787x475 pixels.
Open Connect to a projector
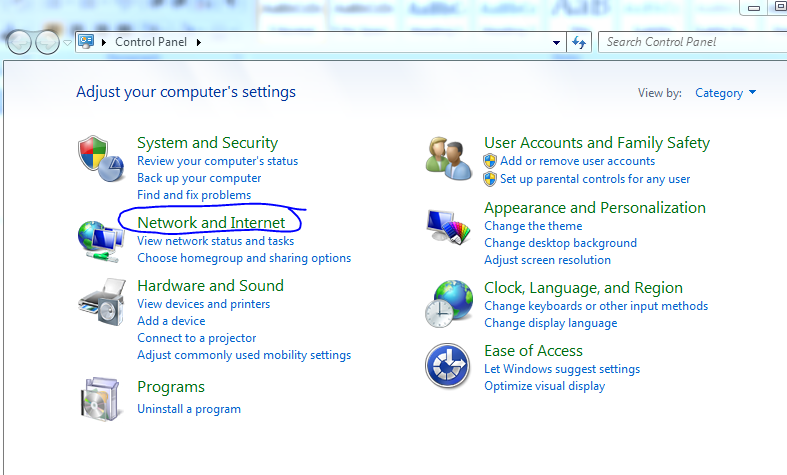(197, 338)
